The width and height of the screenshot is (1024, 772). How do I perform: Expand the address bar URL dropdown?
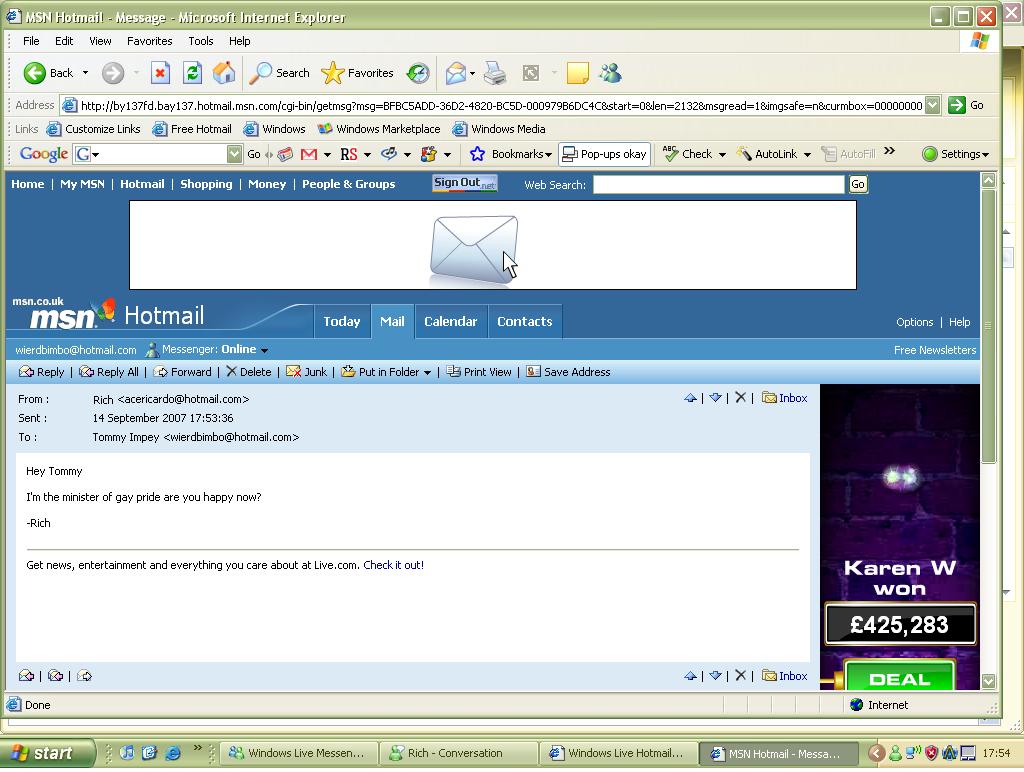pos(933,105)
